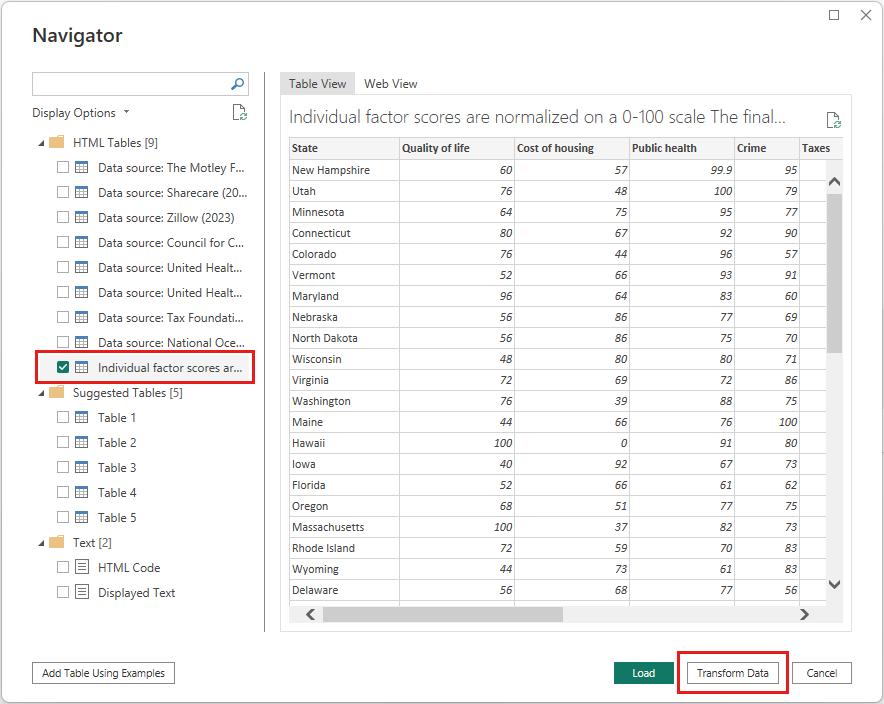
Task: Click the table icon beside Zillow (2023) source
Action: pyautogui.click(x=79, y=217)
